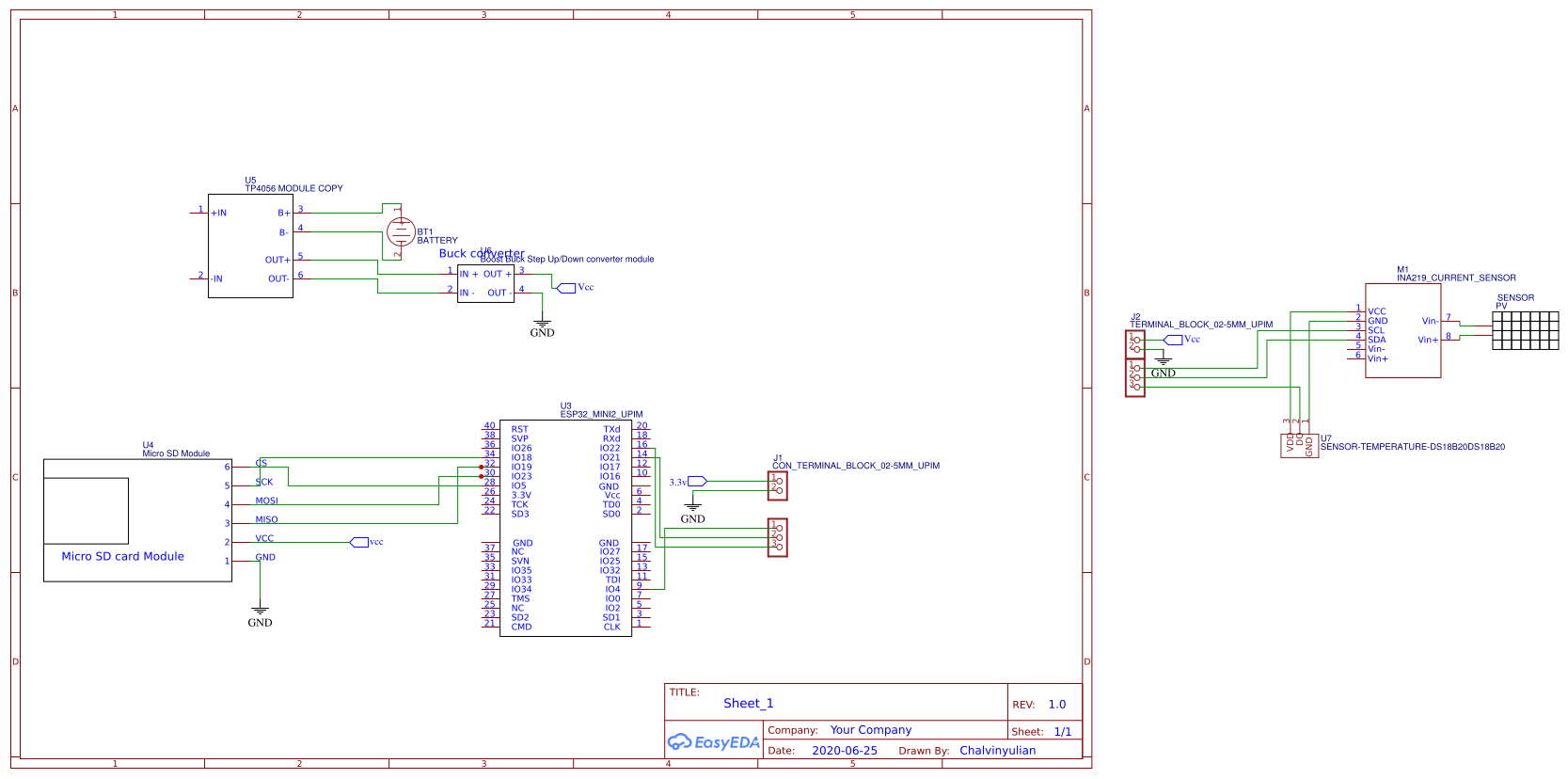Click the 'Boost Buck Step Up/Down converter module' label
Image resolution: width=1568 pixels, height=779 pixels.
point(567,260)
